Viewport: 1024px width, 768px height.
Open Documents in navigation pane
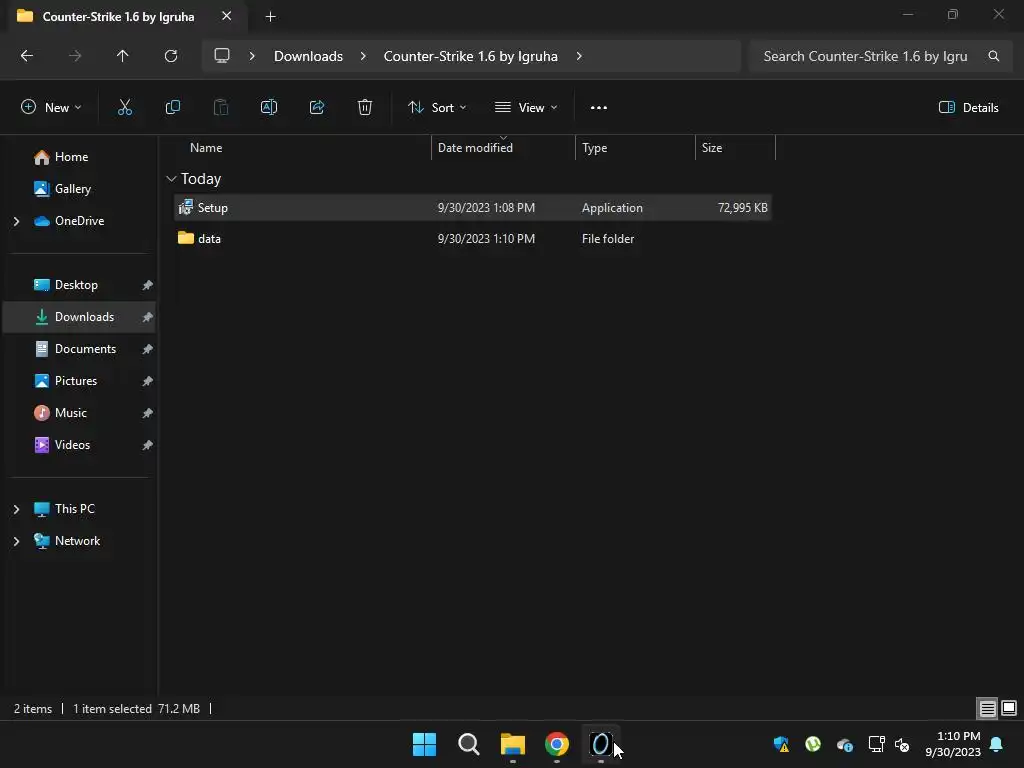pyautogui.click(x=80, y=349)
